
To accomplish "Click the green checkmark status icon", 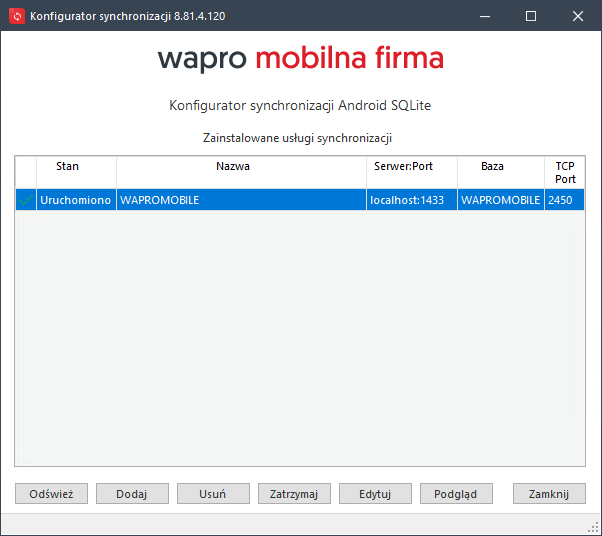I will pos(25,200).
